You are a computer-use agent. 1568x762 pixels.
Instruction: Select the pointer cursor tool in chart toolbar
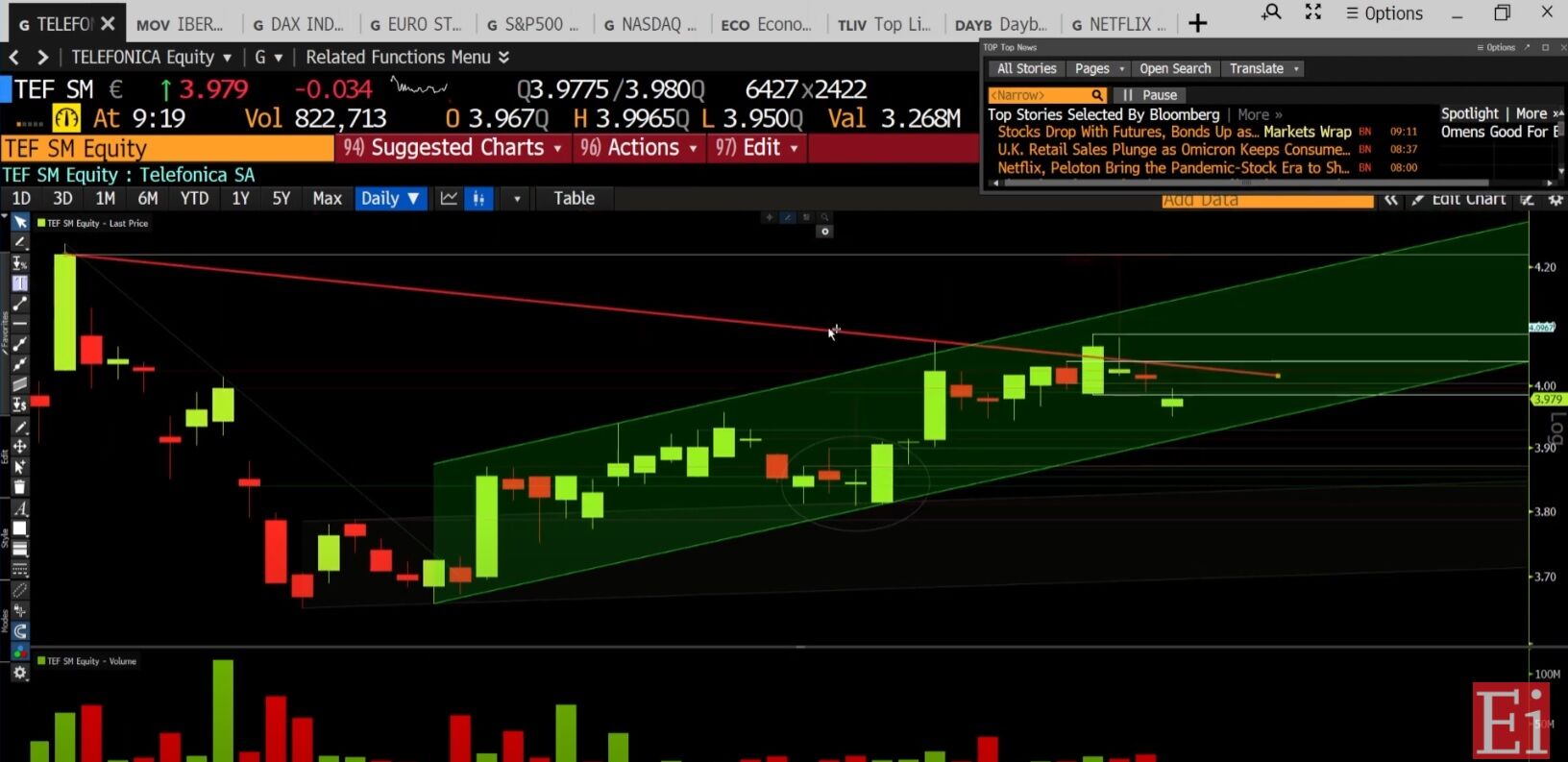click(19, 222)
